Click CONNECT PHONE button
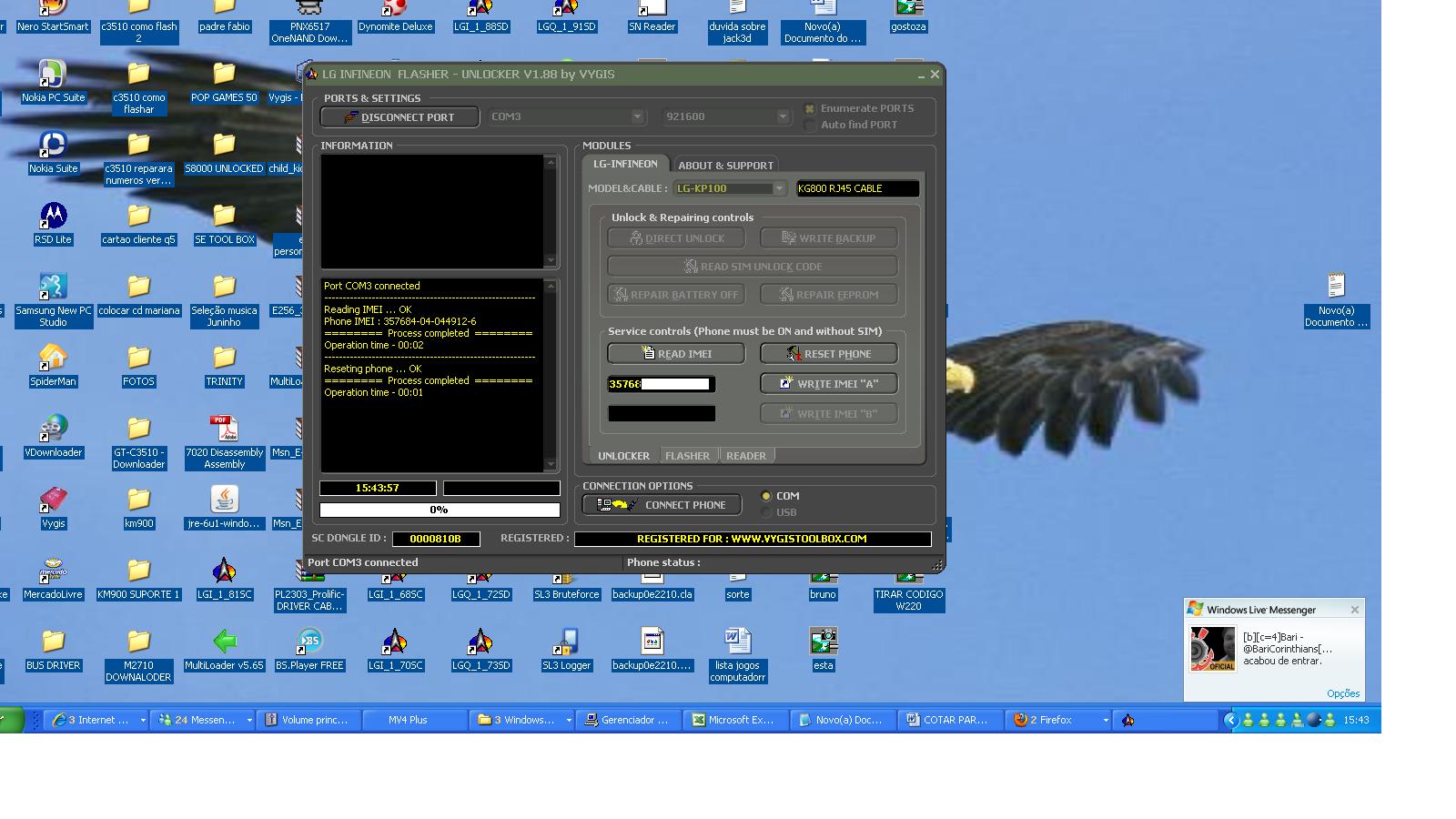 point(662,505)
